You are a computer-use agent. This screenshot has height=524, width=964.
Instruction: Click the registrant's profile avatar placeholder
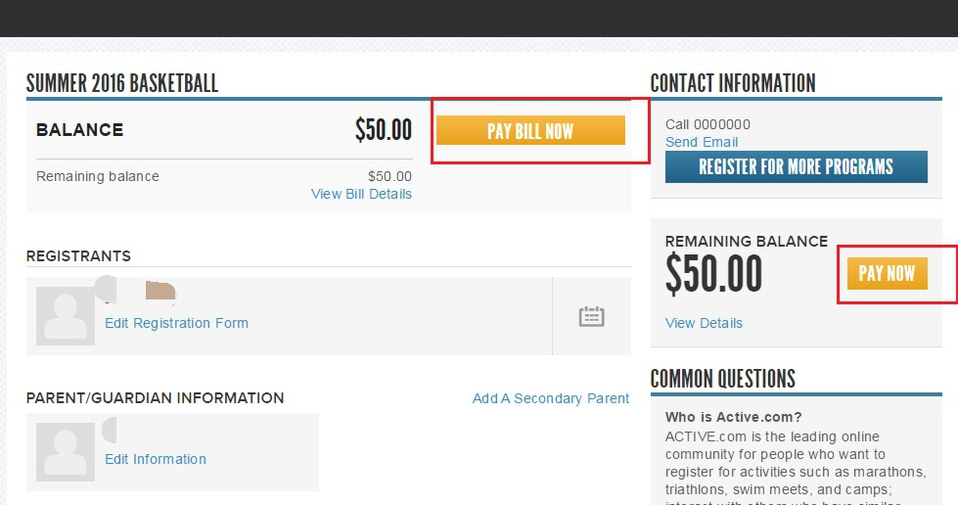pyautogui.click(x=66, y=316)
